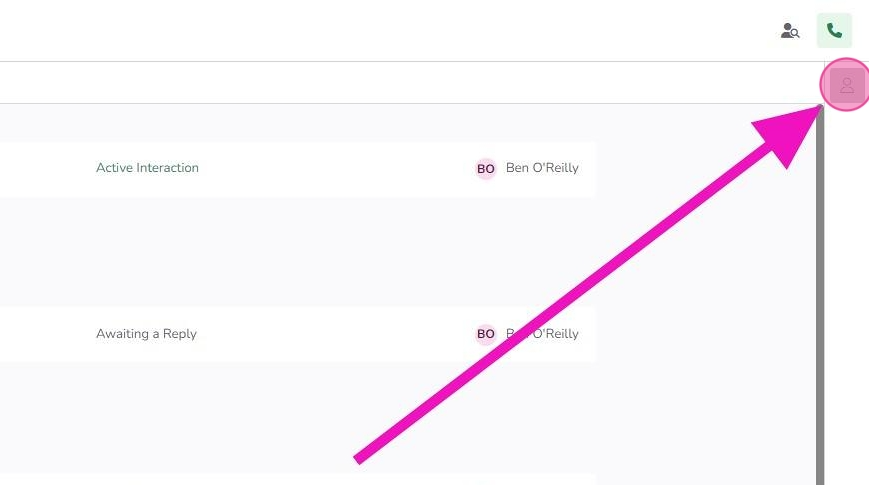This screenshot has width=869, height=485.
Task: Click BO avatar in Active Interaction row
Action: click(x=485, y=169)
